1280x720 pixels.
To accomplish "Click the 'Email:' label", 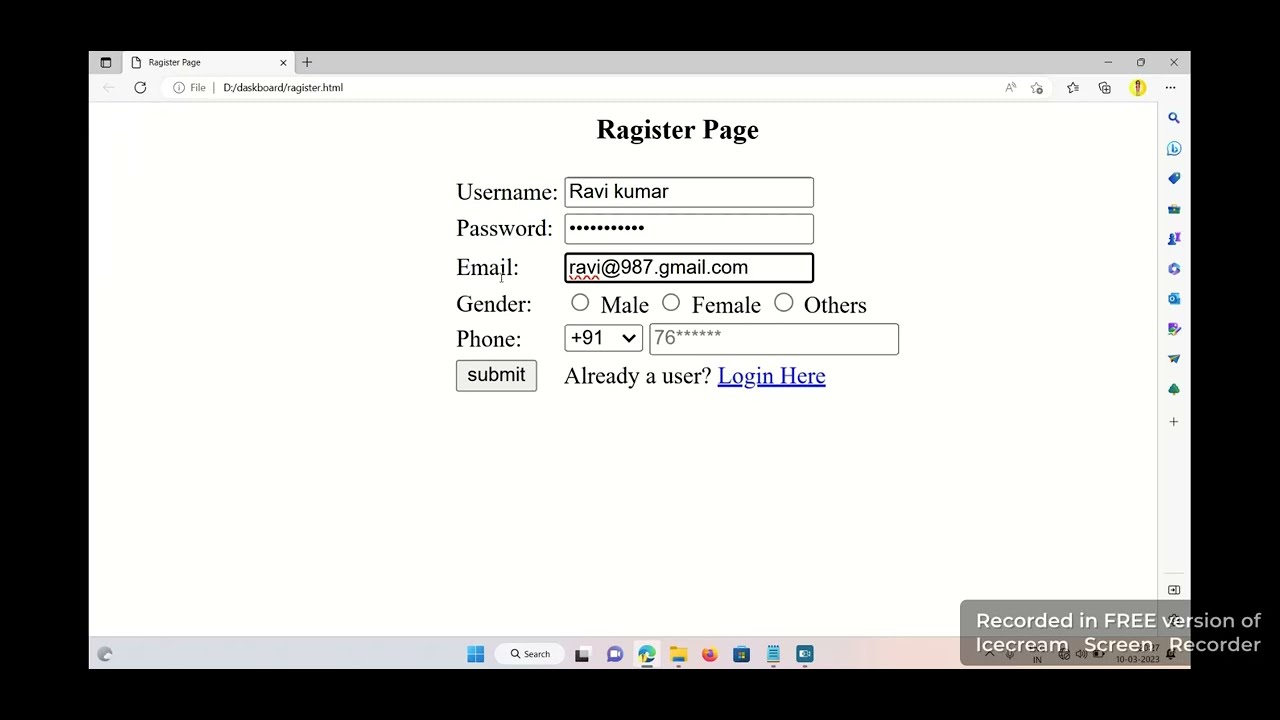I will (x=487, y=267).
